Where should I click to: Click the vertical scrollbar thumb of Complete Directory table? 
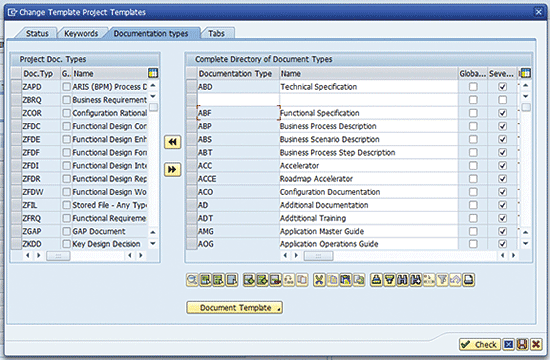525,107
